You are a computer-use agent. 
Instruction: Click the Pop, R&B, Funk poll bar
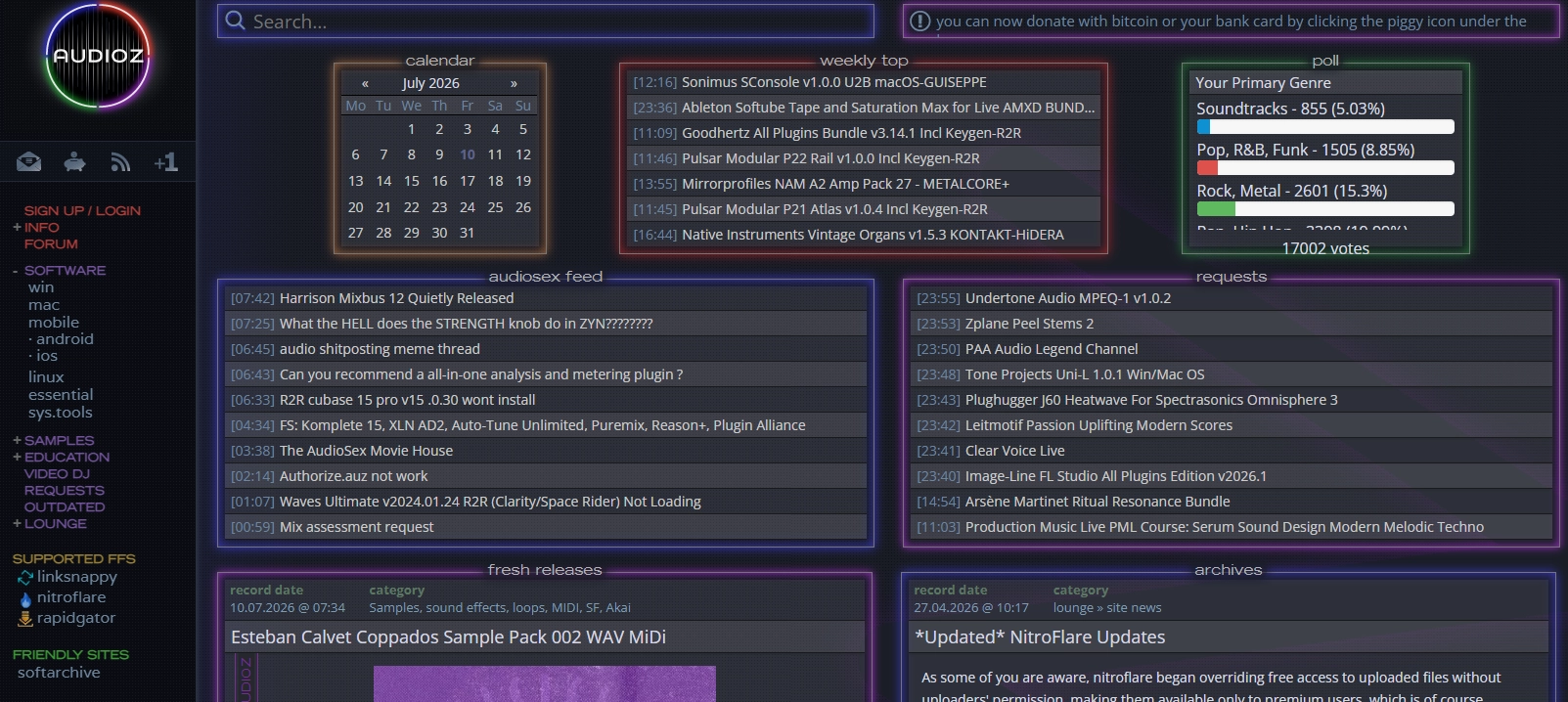tap(1325, 167)
